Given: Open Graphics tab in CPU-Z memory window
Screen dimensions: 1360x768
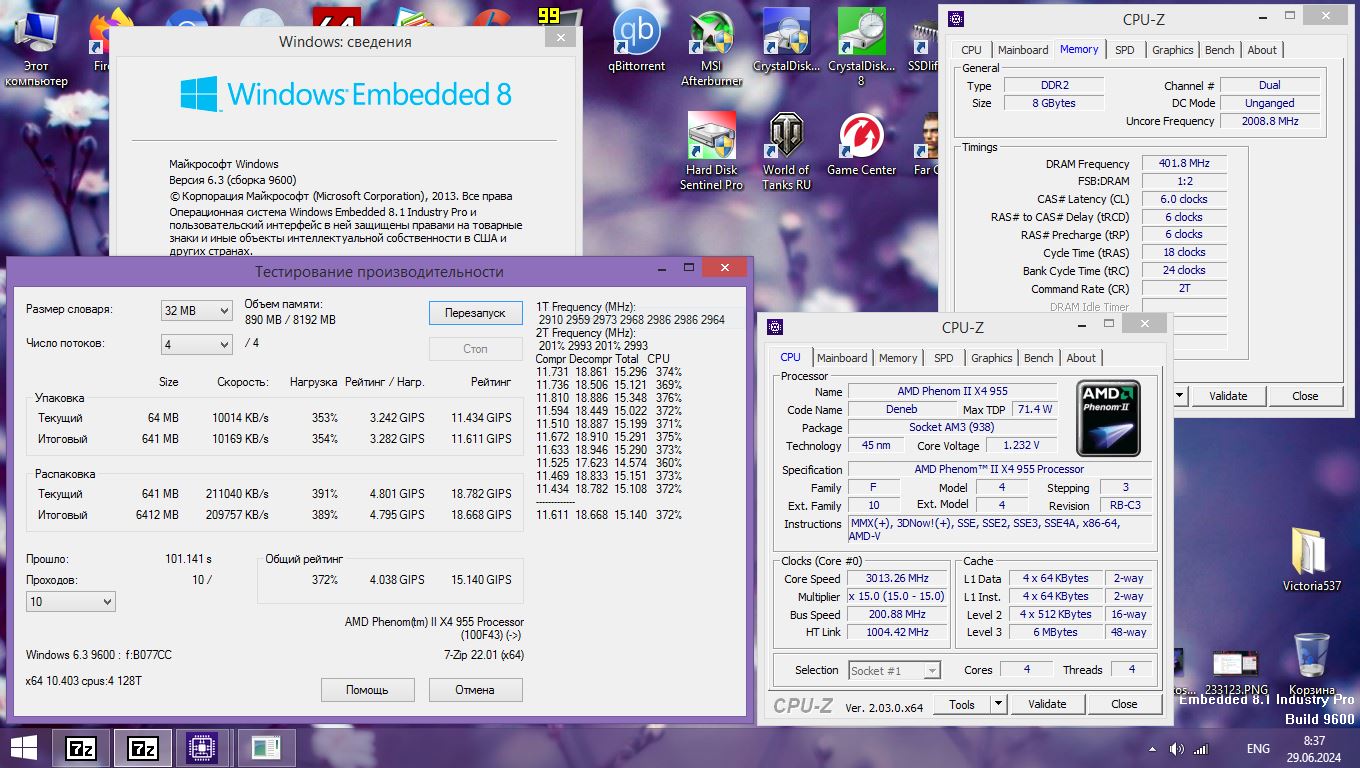Looking at the screenshot, I should click(1172, 50).
